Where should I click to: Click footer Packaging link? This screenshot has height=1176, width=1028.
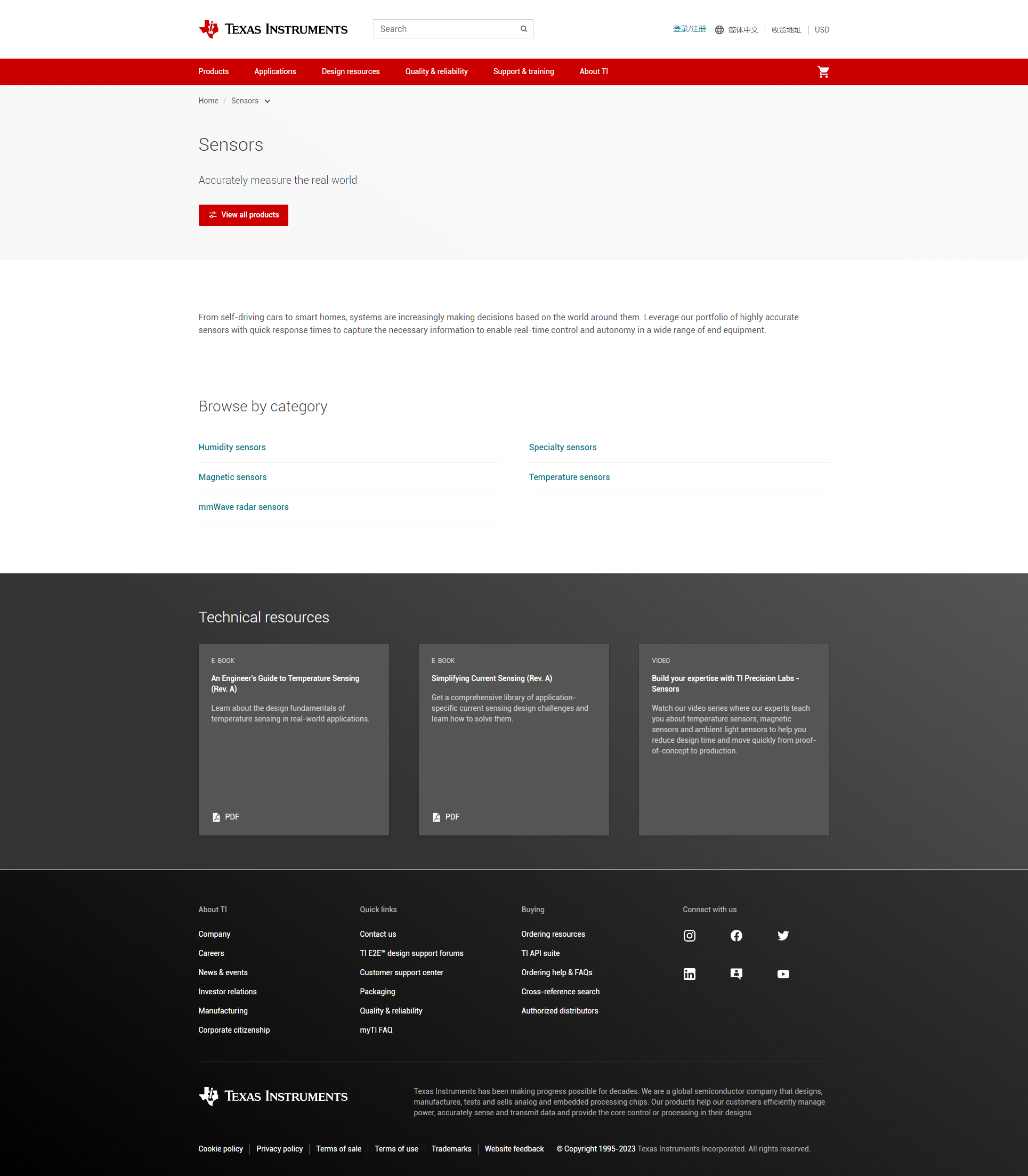[x=377, y=992]
